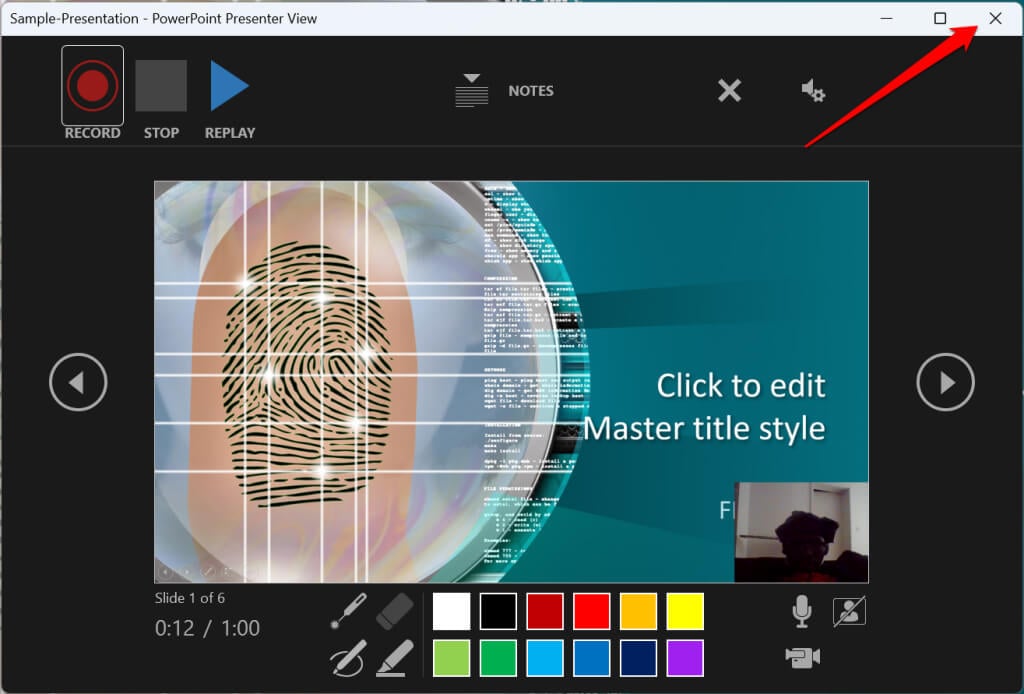Pick the yellow ink color

[685, 611]
